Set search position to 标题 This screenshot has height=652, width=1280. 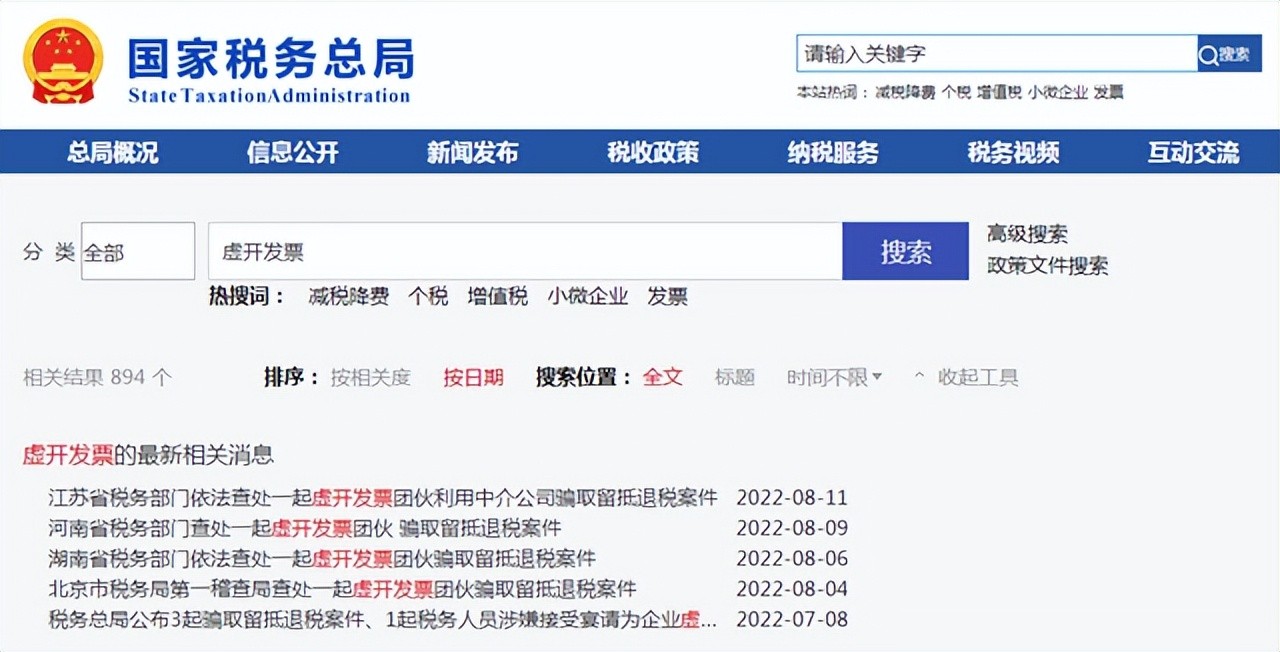click(x=734, y=377)
